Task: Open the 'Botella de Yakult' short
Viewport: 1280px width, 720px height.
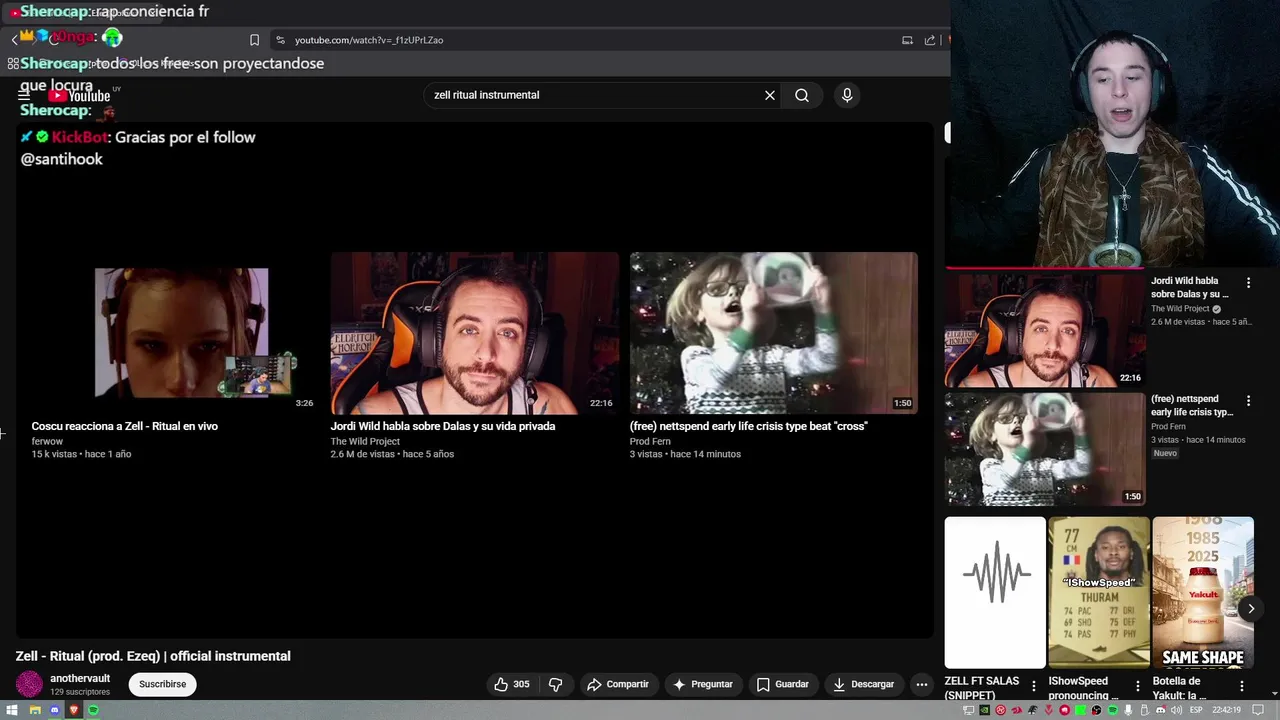Action: [1203, 592]
